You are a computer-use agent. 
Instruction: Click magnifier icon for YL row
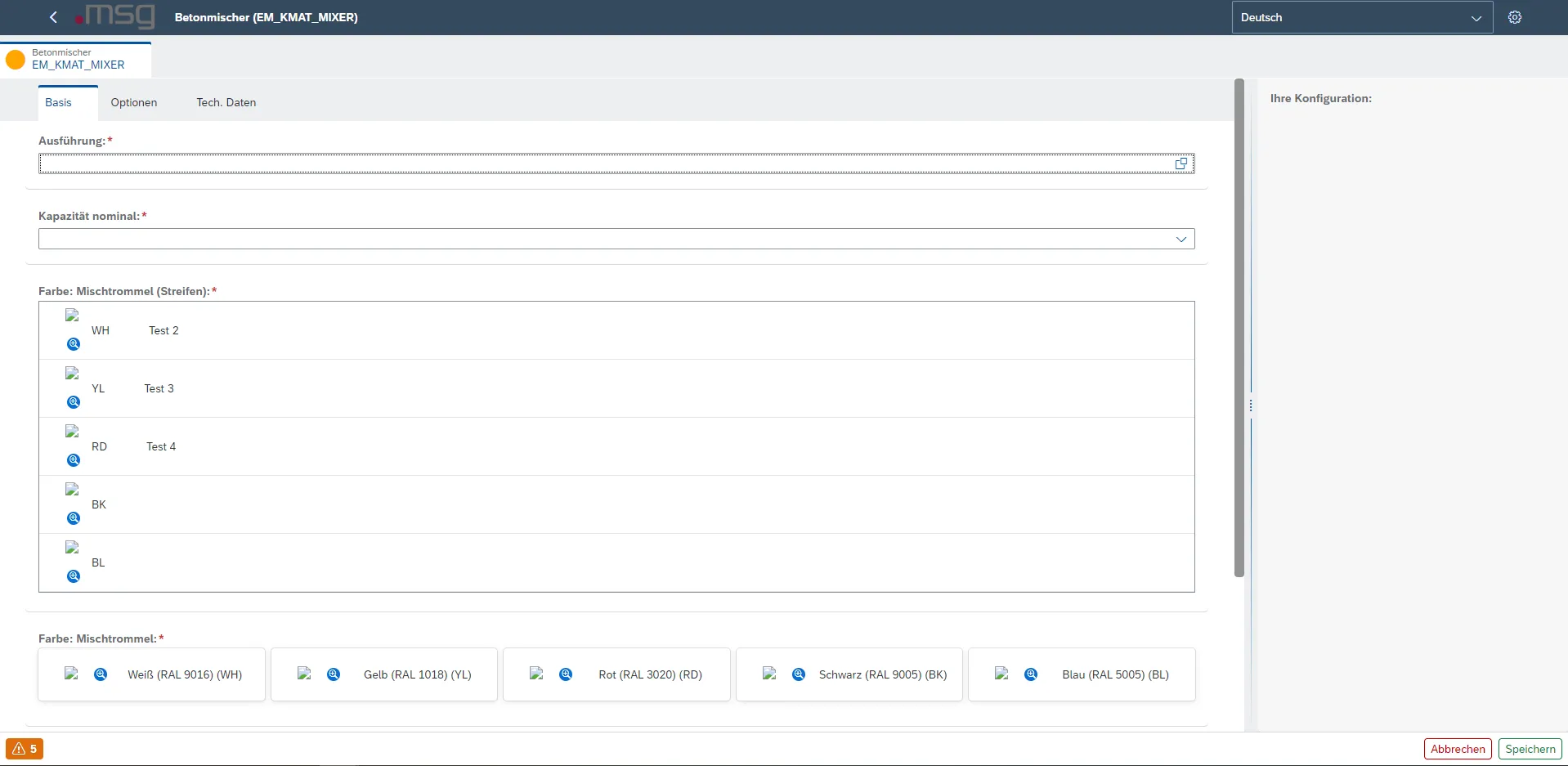pos(74,402)
